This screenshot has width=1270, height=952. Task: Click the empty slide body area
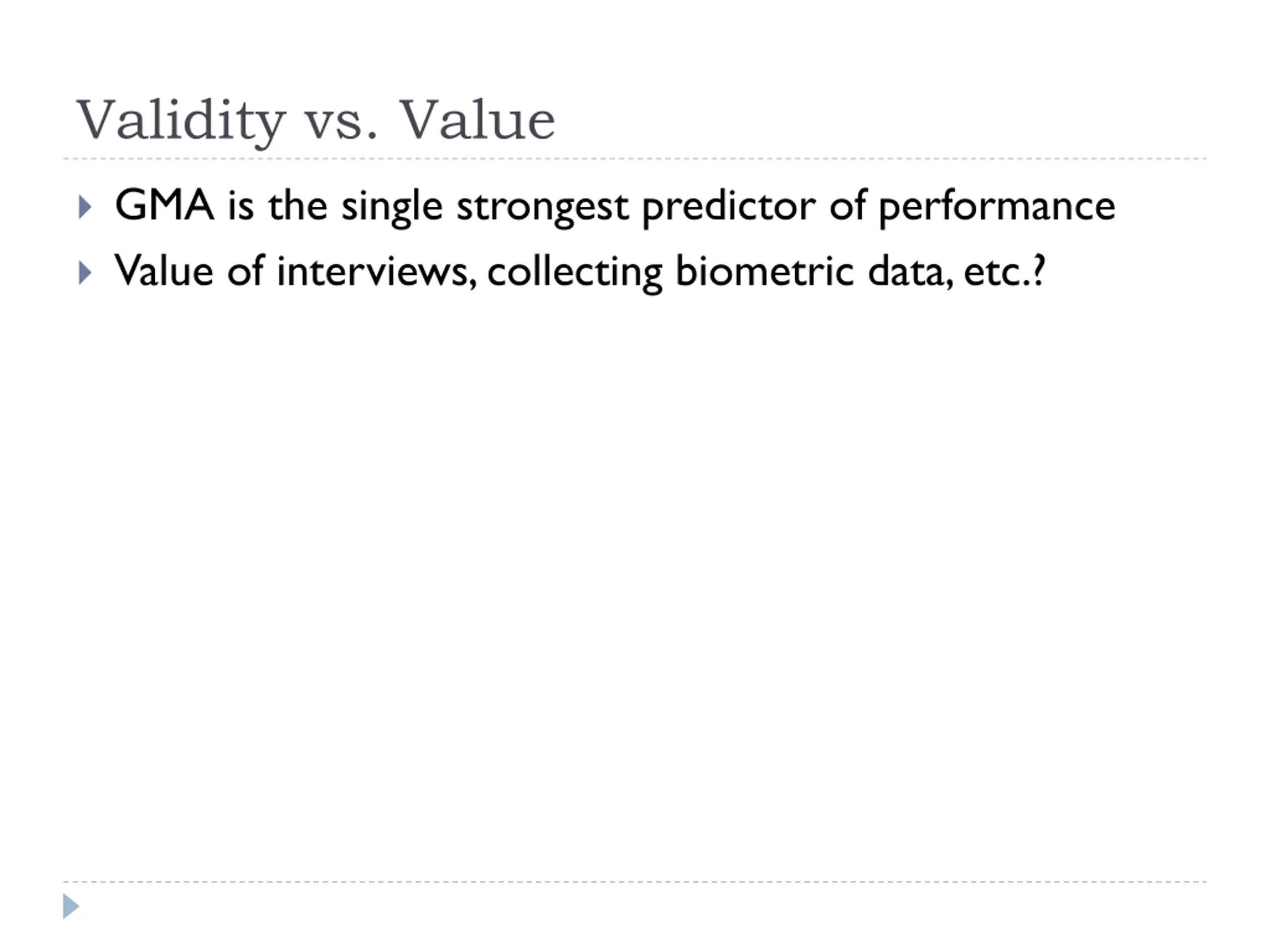pyautogui.click(x=635, y=574)
